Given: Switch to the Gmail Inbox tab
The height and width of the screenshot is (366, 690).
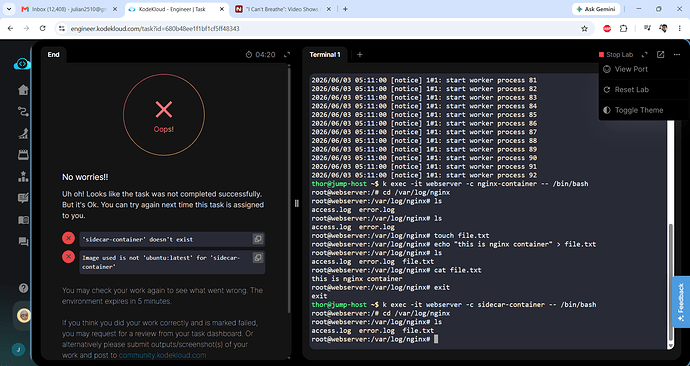Looking at the screenshot, I should 70,9.
